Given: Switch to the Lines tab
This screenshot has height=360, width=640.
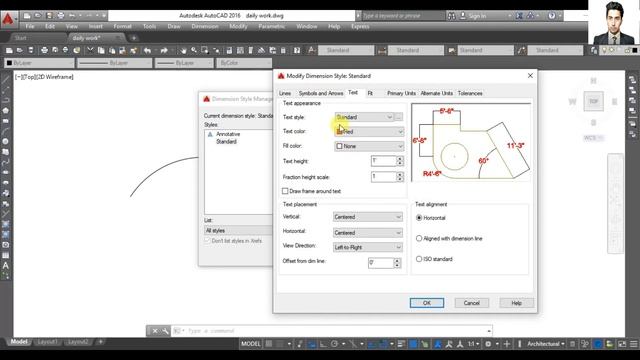Looking at the screenshot, I should [285, 93].
